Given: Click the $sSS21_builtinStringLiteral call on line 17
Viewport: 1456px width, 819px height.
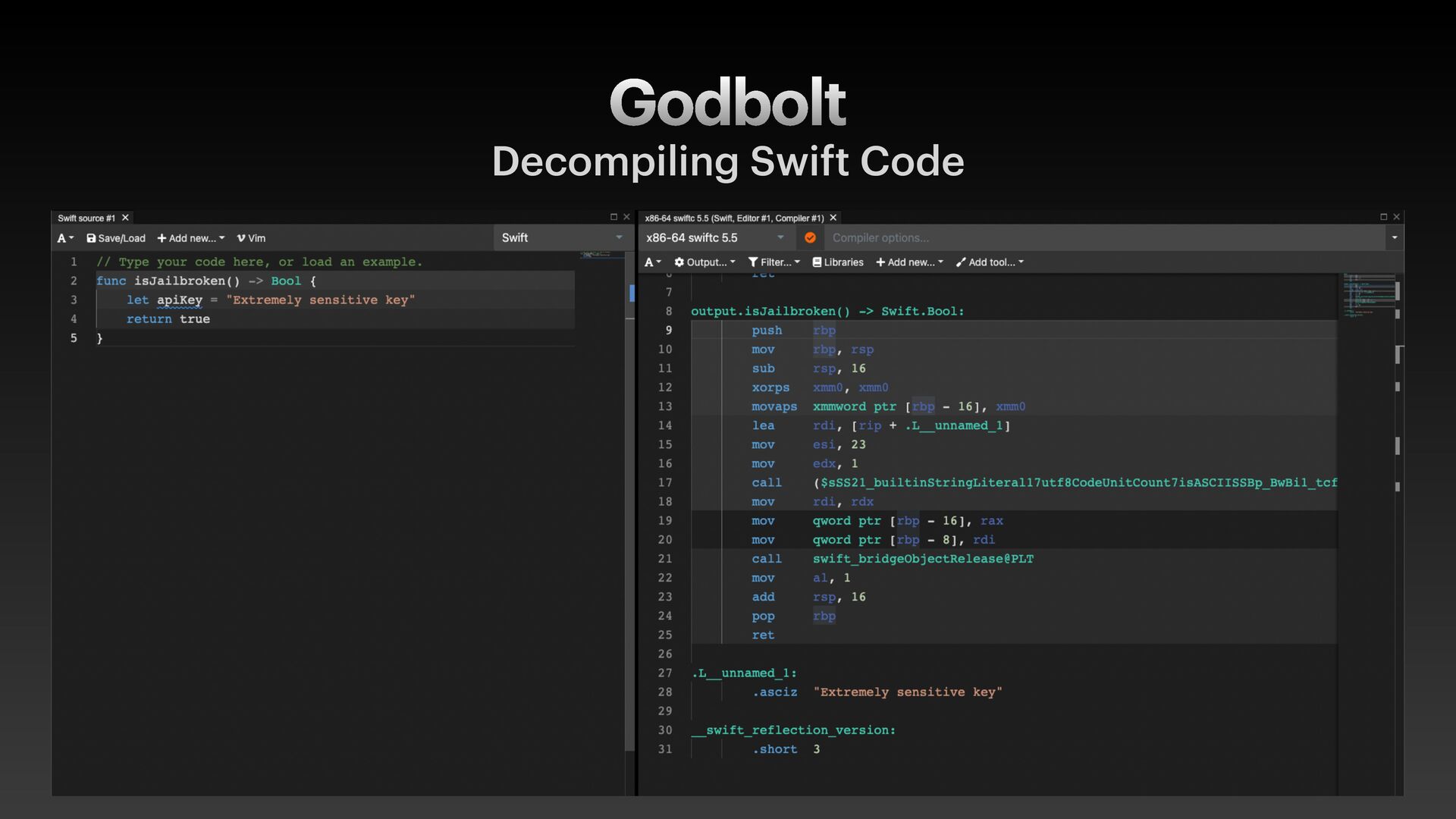Looking at the screenshot, I should tap(1075, 483).
